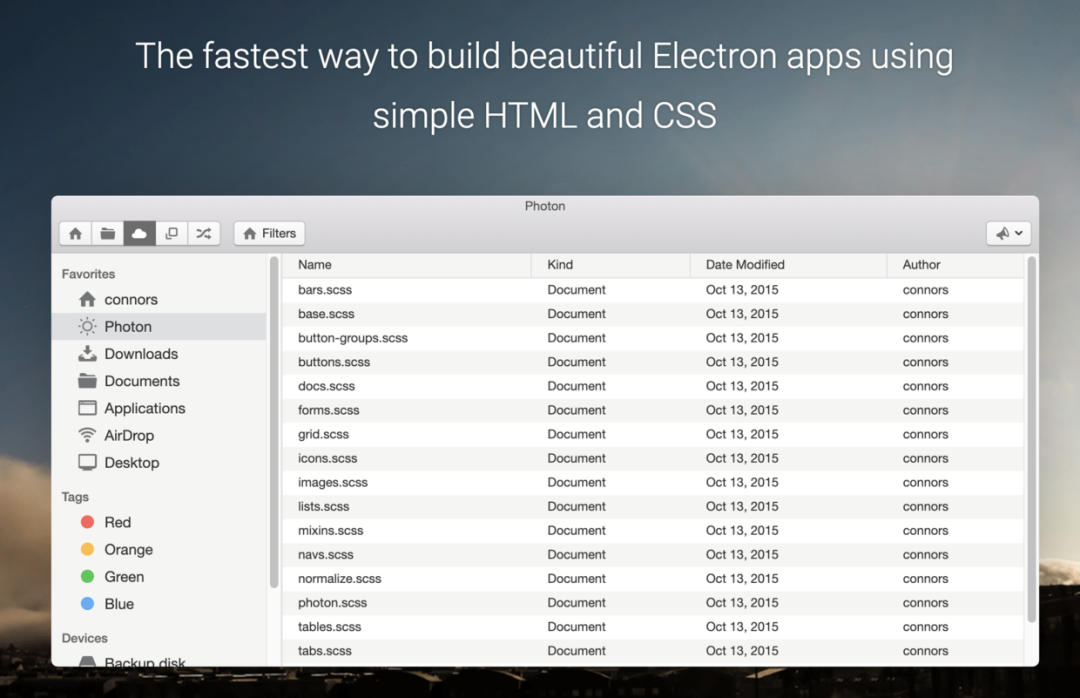The image size is (1080, 698).
Task: Select the Orange tag
Action: [x=159, y=550]
